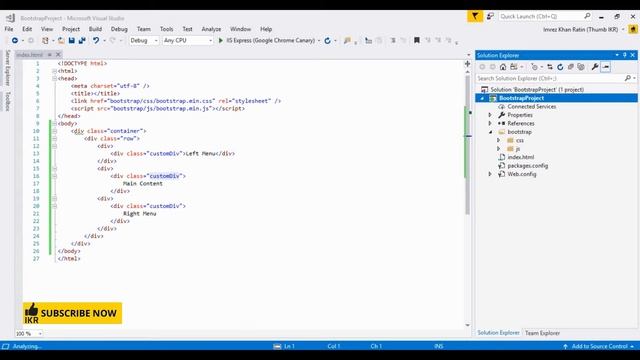Select packages.config in Solution Explorer
Screen dimensions: 640x360
pos(527,166)
